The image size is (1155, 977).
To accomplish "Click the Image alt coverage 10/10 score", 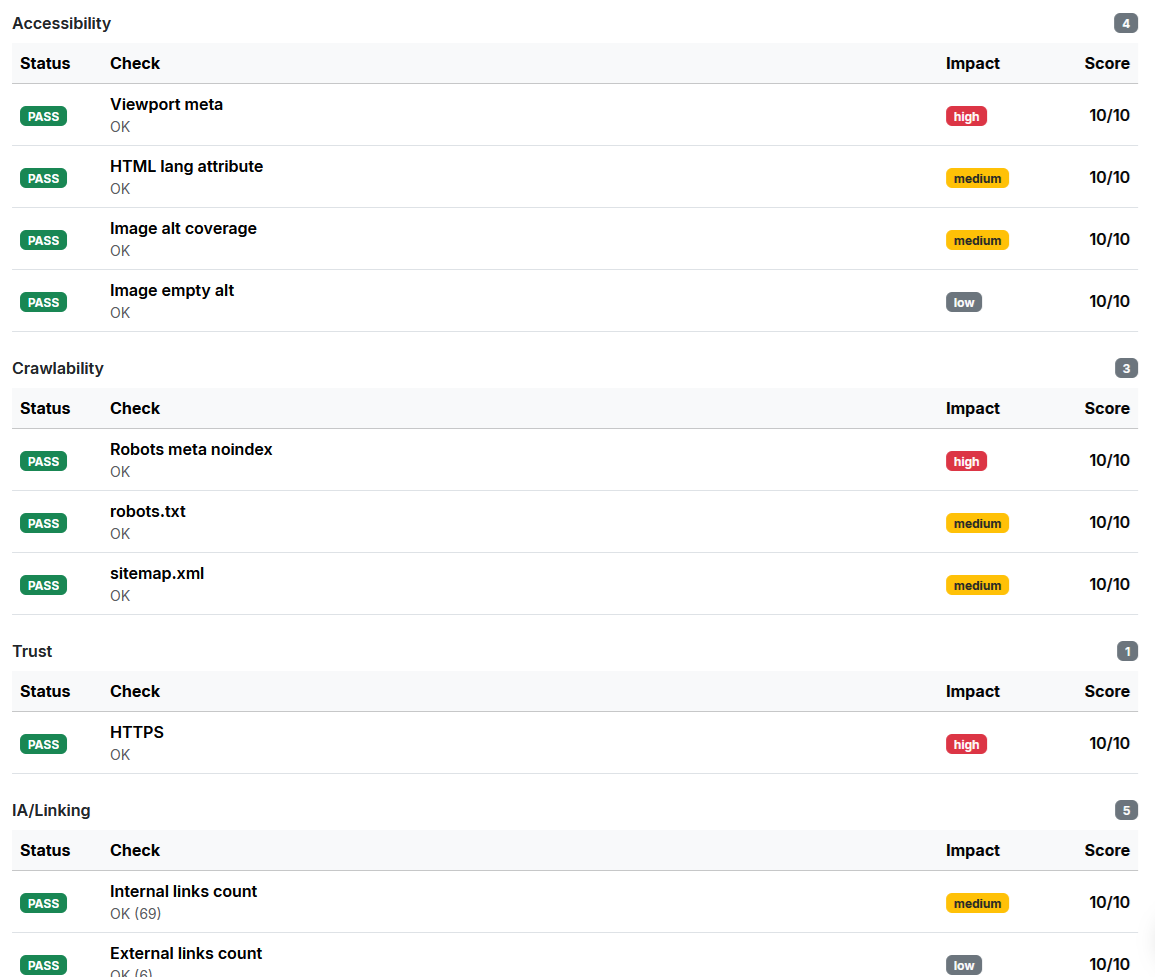I will click(1109, 239).
